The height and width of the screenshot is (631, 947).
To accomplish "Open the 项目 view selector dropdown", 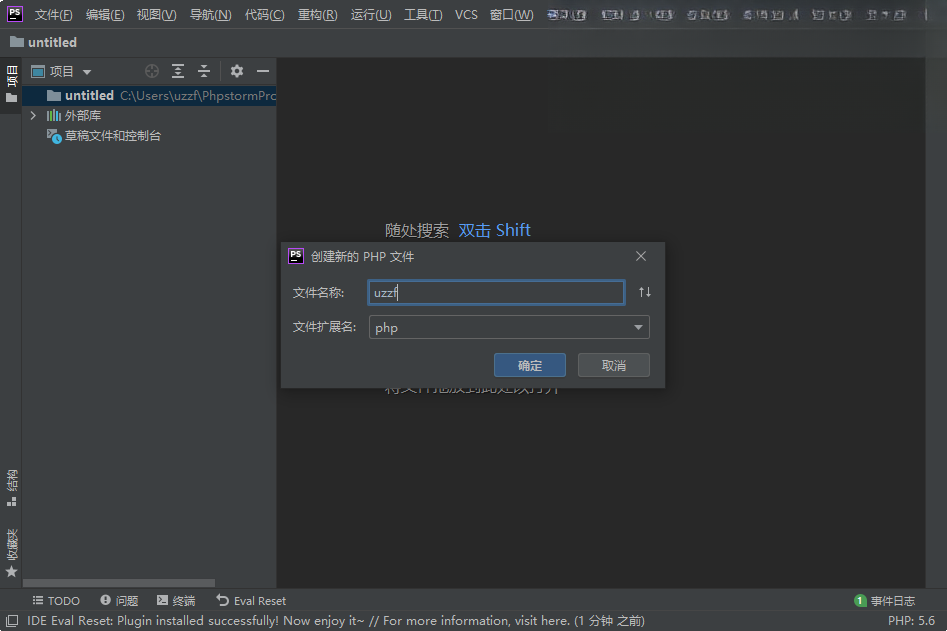I will click(x=62, y=71).
